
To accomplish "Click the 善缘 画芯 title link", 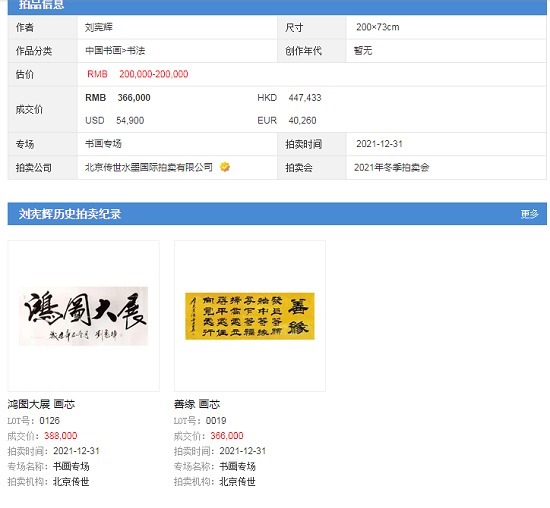I will [x=197, y=404].
